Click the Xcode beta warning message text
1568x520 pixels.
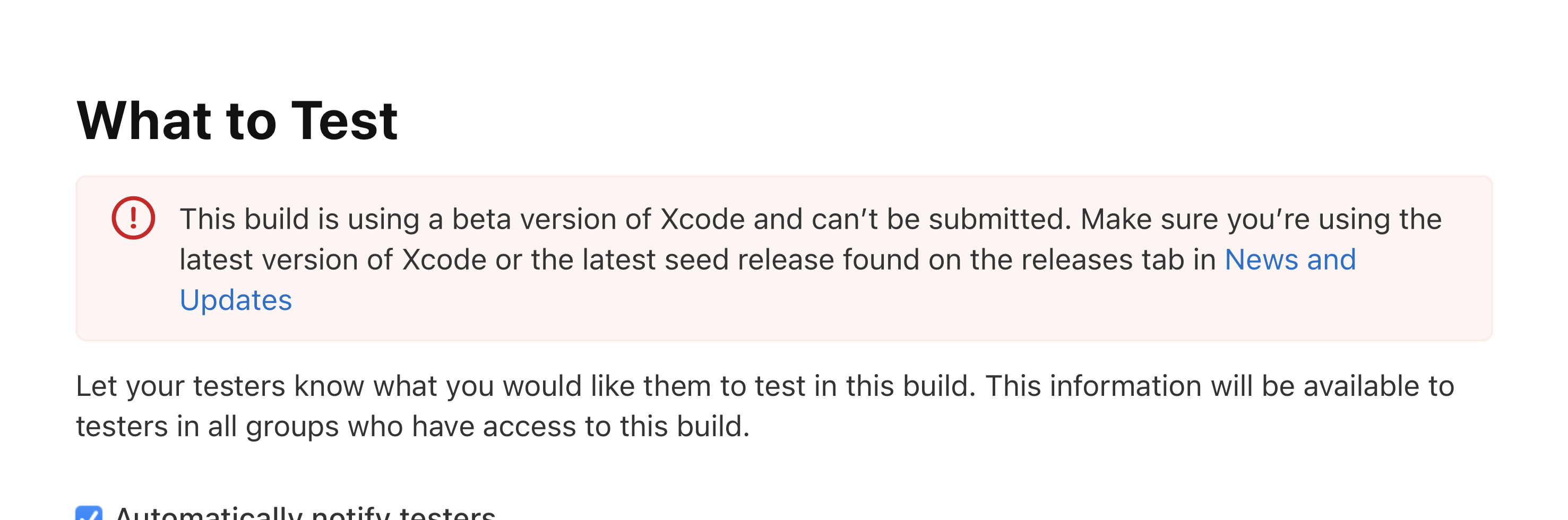609,220
